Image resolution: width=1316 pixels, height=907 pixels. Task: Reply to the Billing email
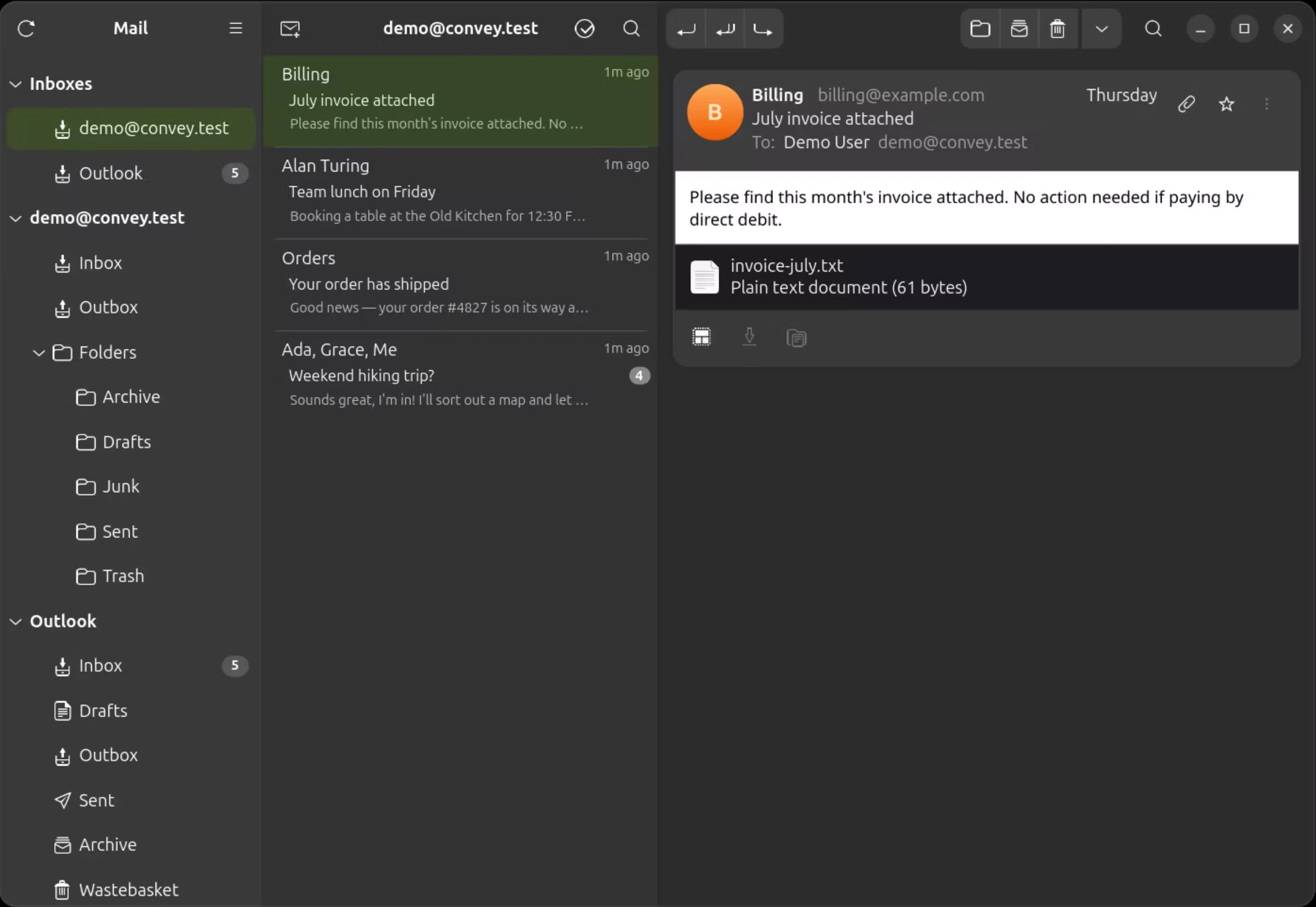tap(686, 29)
